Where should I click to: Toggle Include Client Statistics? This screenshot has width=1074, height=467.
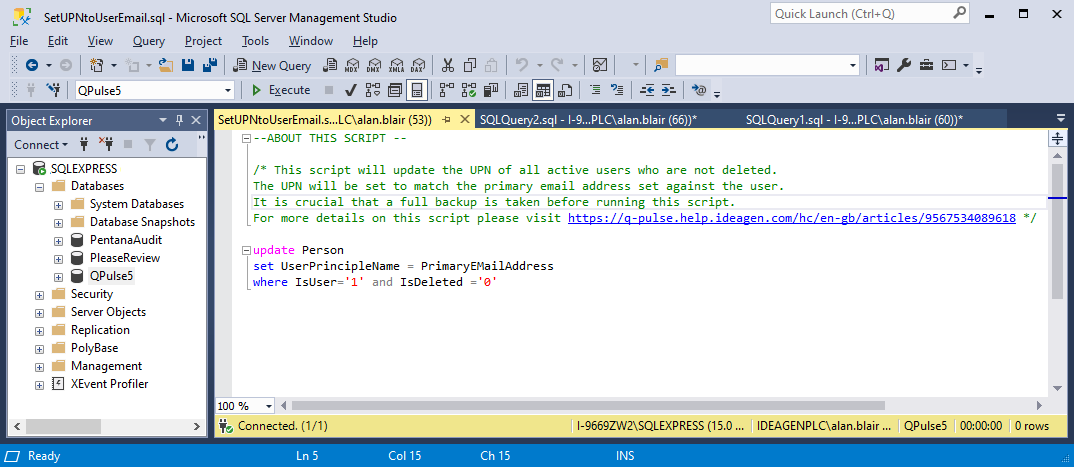[490, 90]
